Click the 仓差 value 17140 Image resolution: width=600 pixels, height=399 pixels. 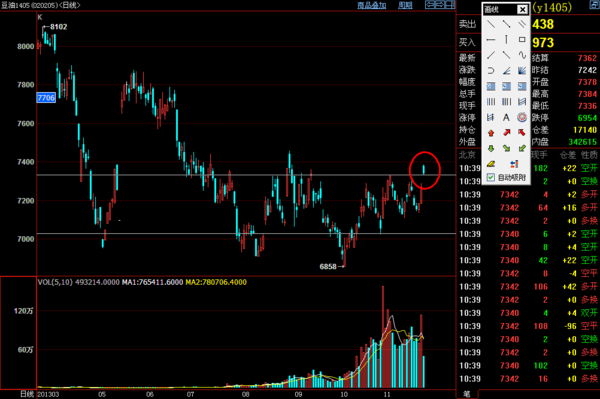[x=585, y=130]
